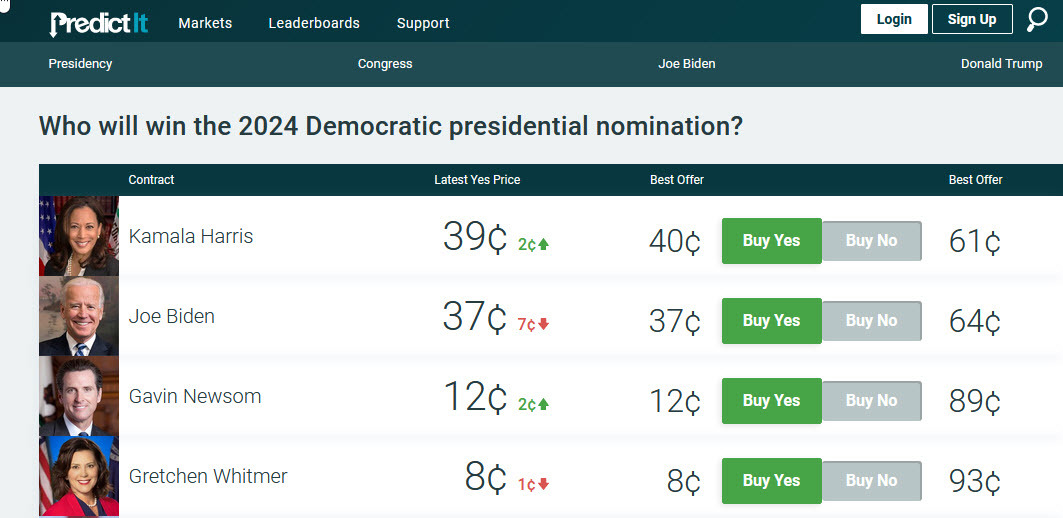The image size is (1063, 518).
Task: Open Kamala Harris portrait thumbnail
Action: coord(79,236)
